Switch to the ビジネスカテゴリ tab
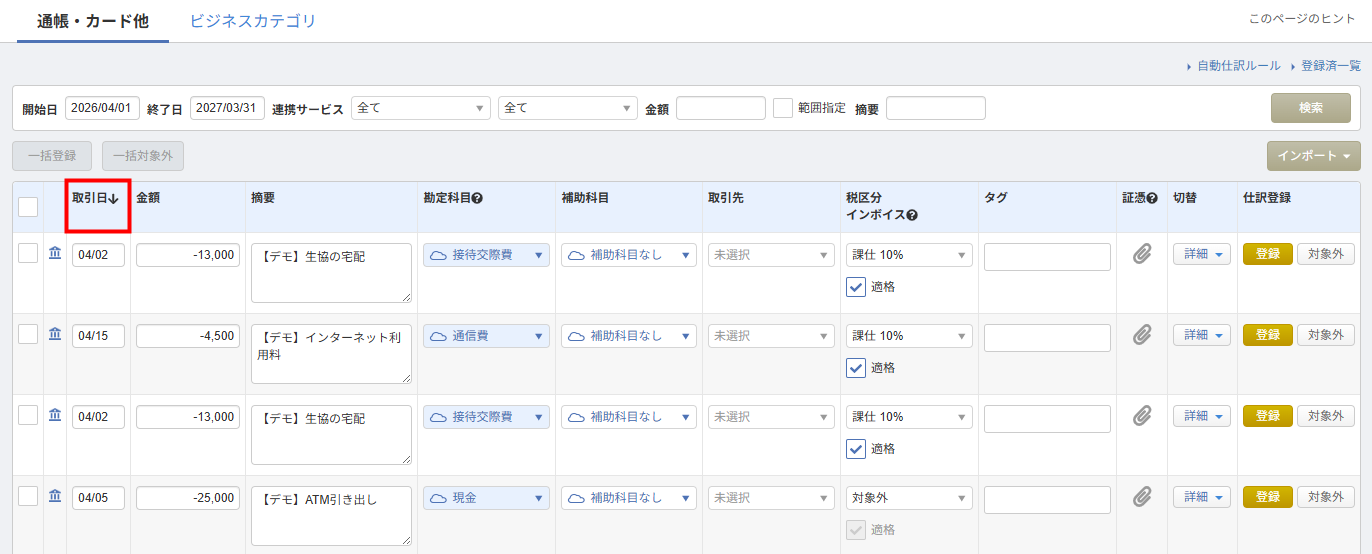 tap(252, 21)
